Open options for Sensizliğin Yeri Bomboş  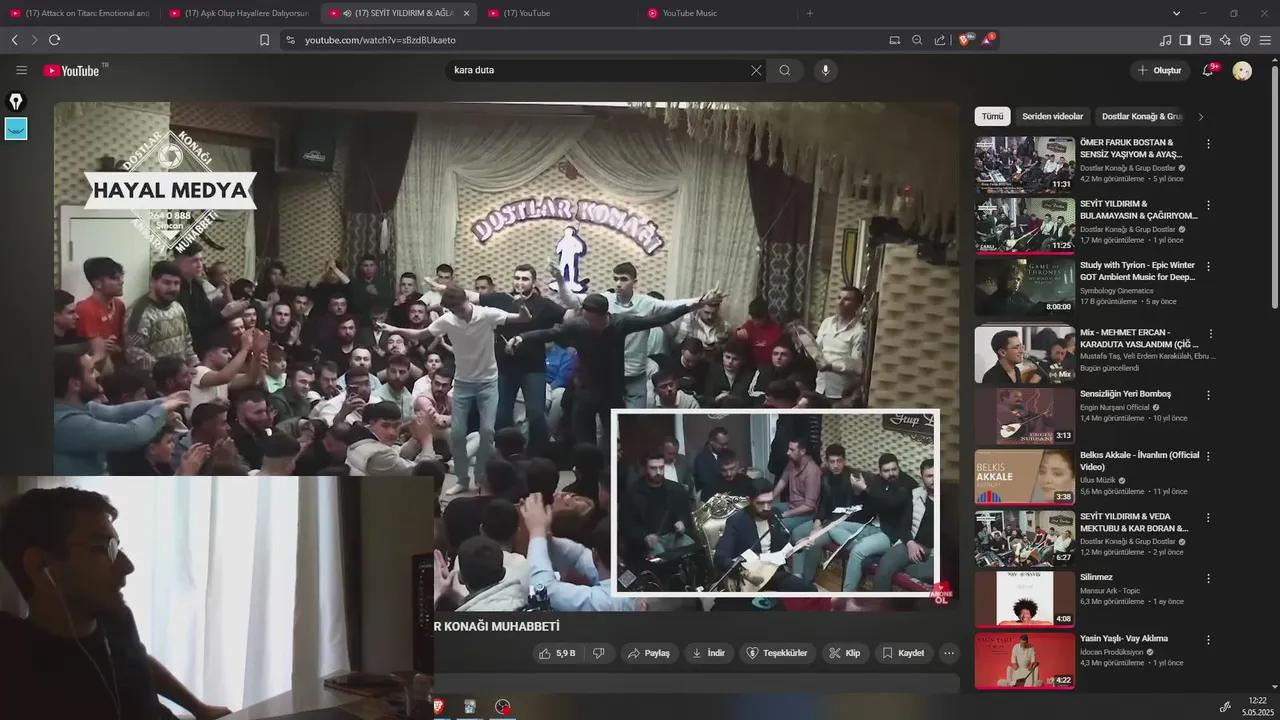coord(1208,395)
